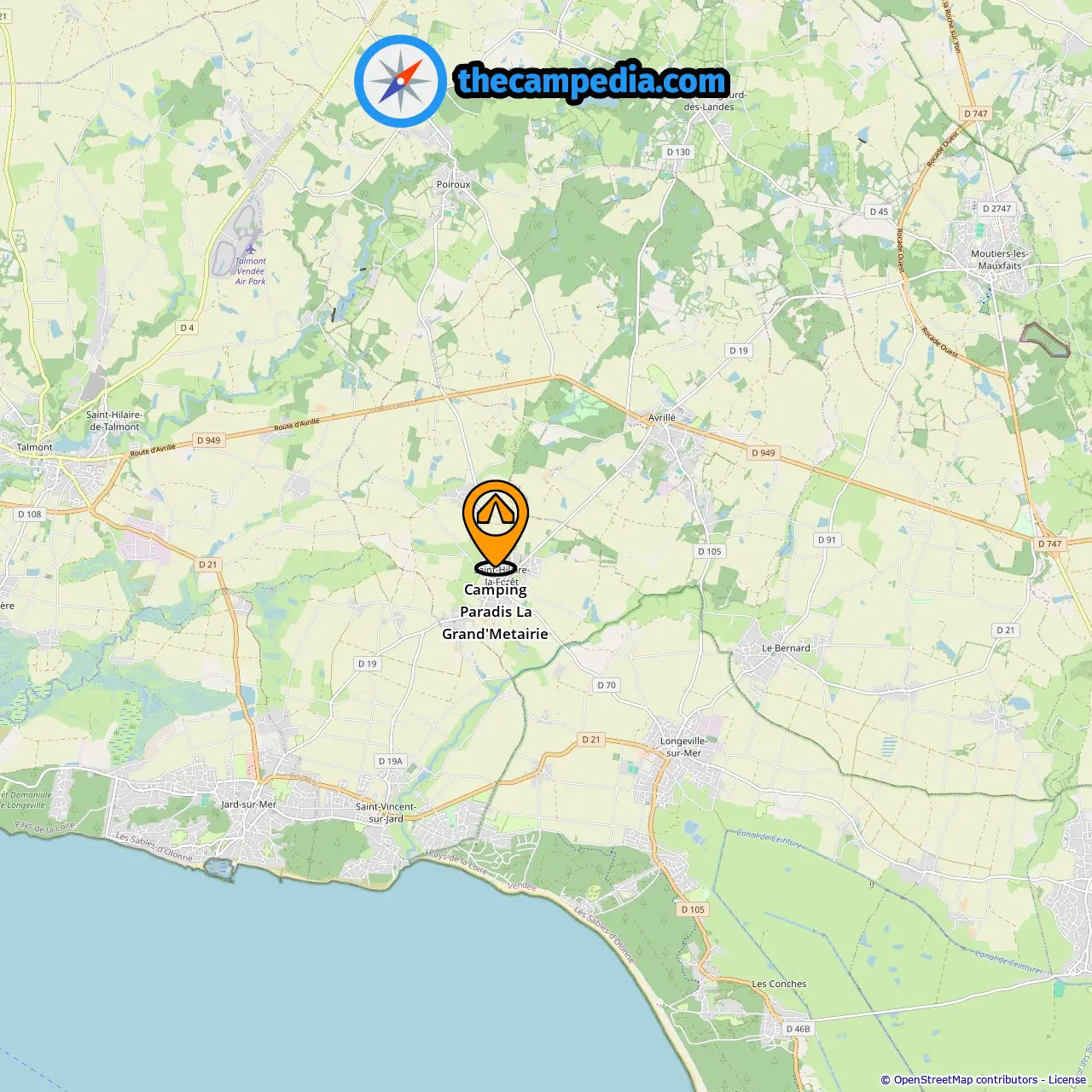Select the Longeville-sur-Mer town label
This screenshot has width=1092, height=1092.
[x=683, y=747]
